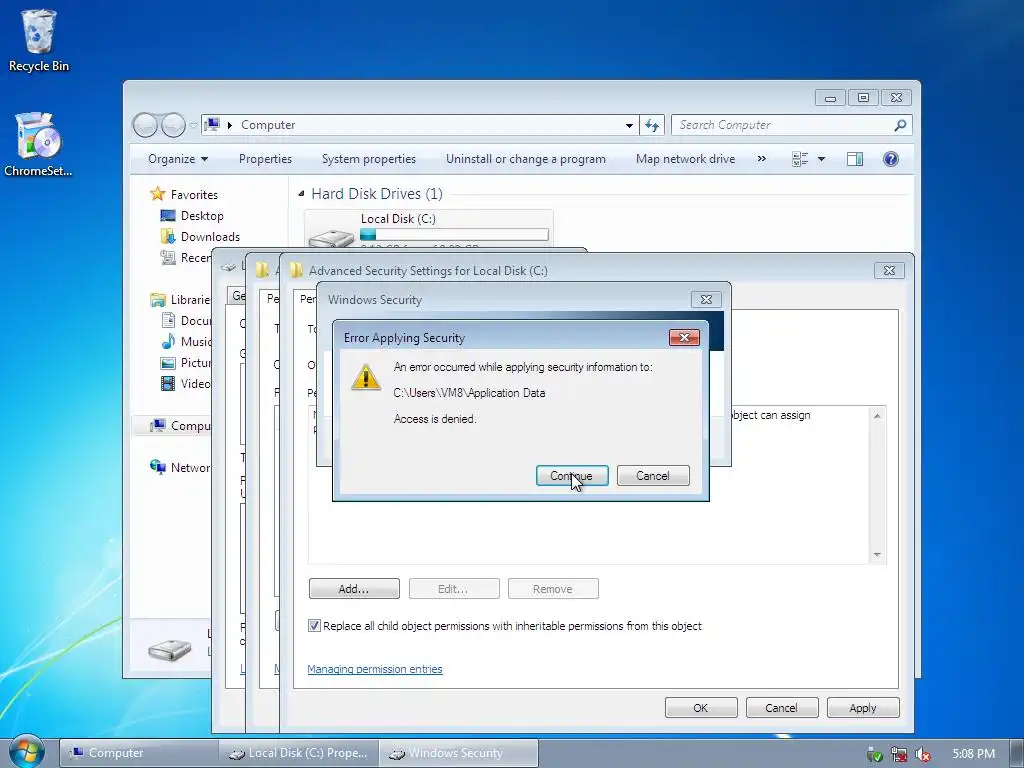Click Uninstall or change a program
This screenshot has width=1024, height=768.
pos(526,159)
